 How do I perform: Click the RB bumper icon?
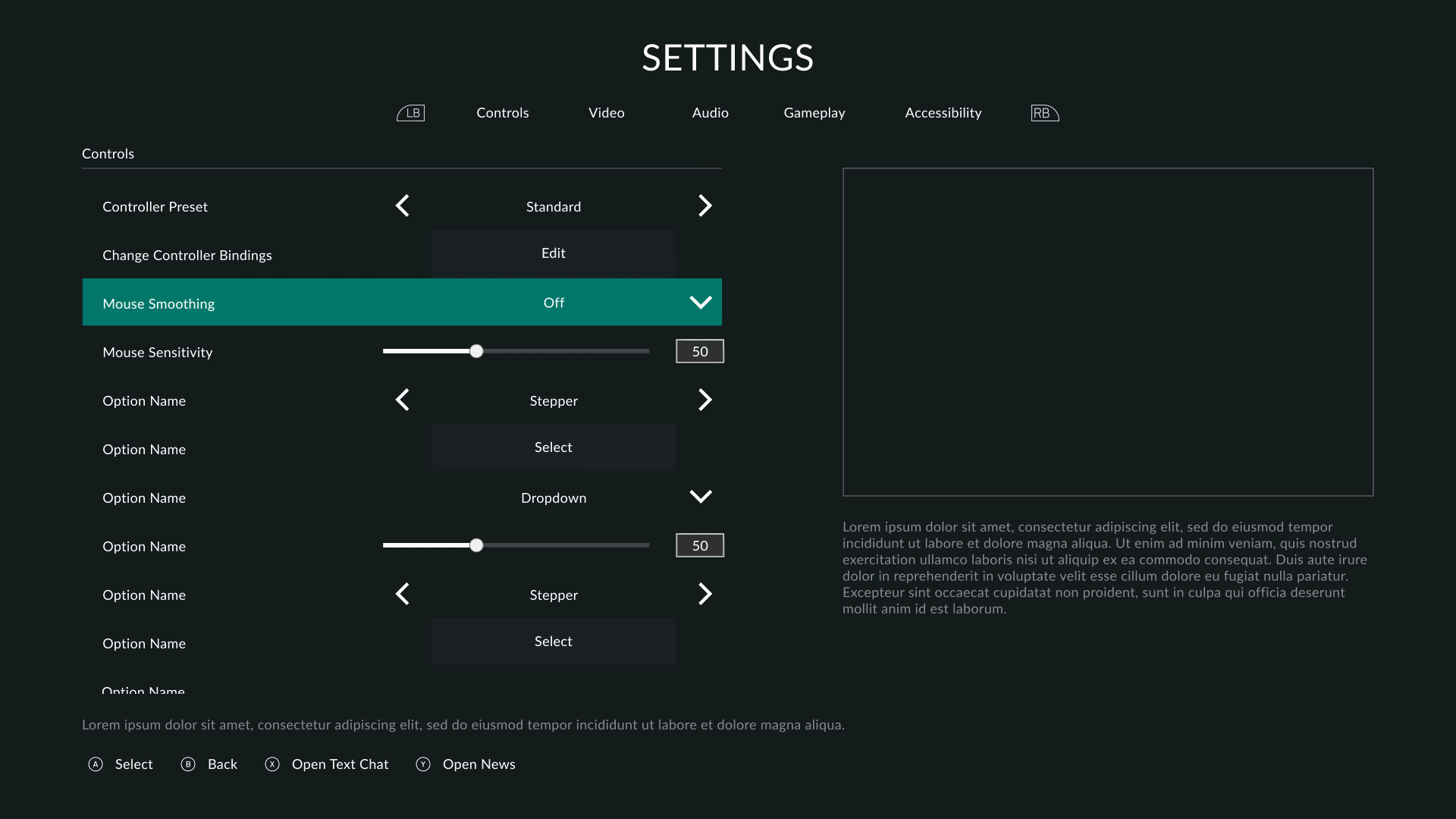pos(1044,112)
